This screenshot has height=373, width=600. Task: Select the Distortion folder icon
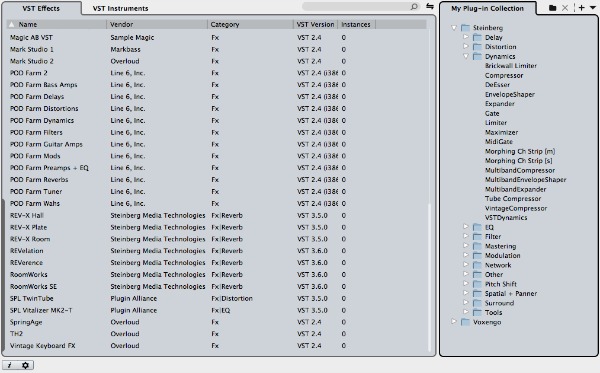click(477, 47)
